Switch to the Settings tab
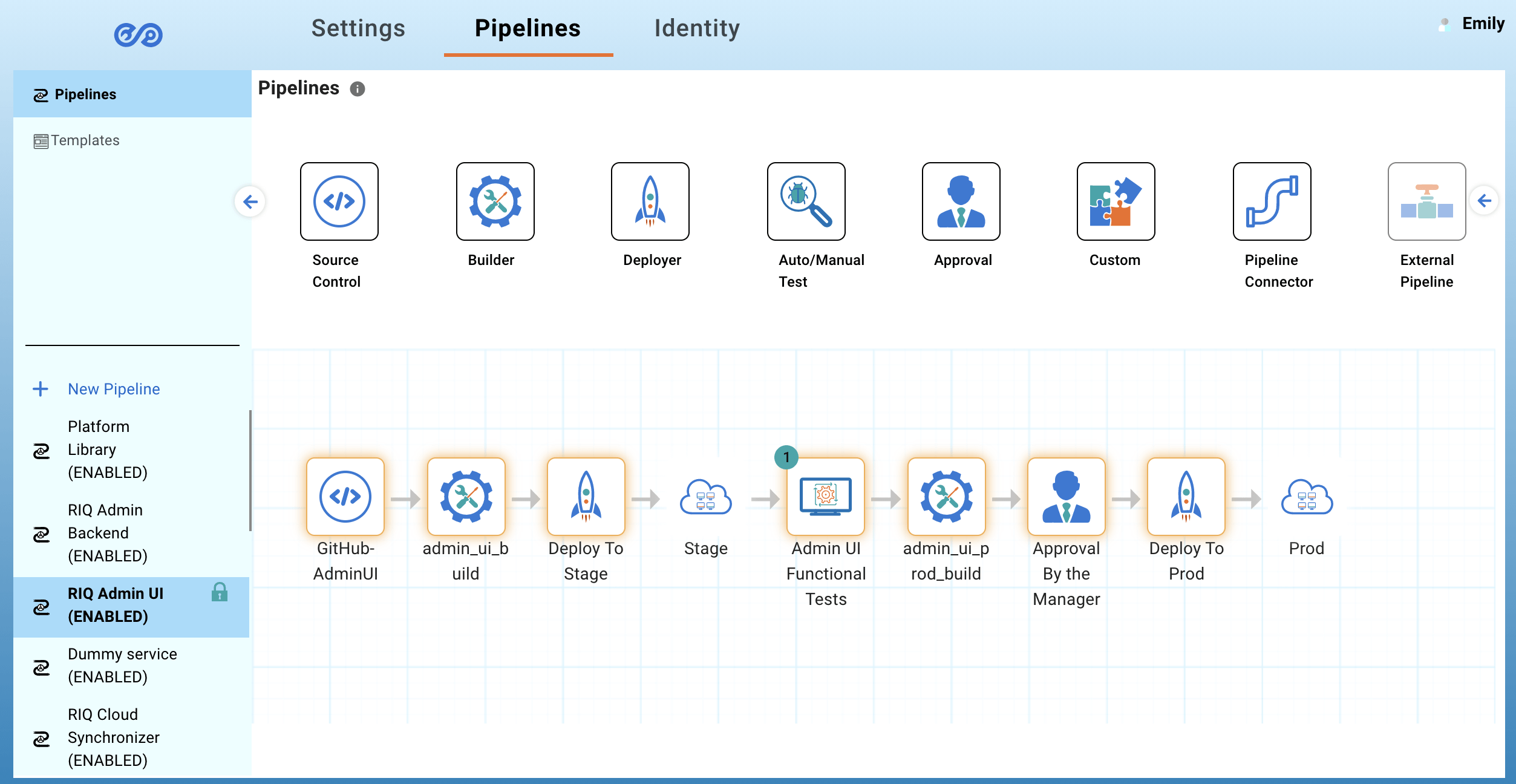The height and width of the screenshot is (784, 1516). 358,28
